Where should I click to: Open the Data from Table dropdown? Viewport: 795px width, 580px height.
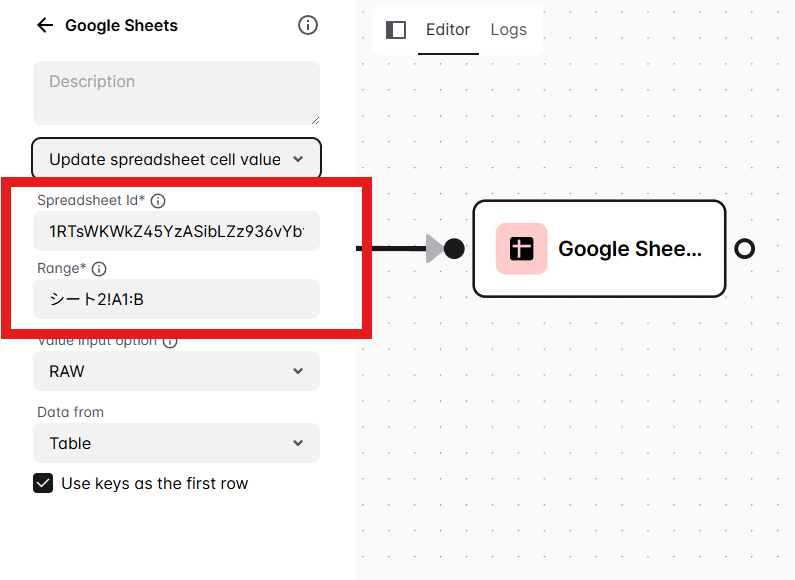click(176, 443)
